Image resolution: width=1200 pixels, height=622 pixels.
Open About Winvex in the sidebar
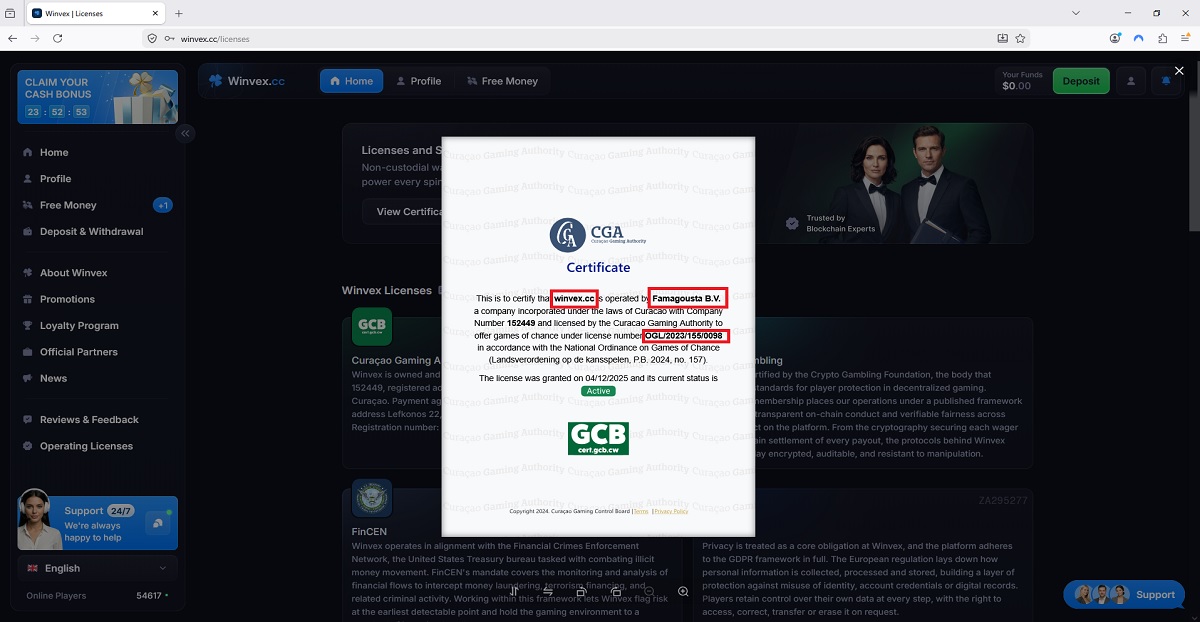click(x=97, y=273)
